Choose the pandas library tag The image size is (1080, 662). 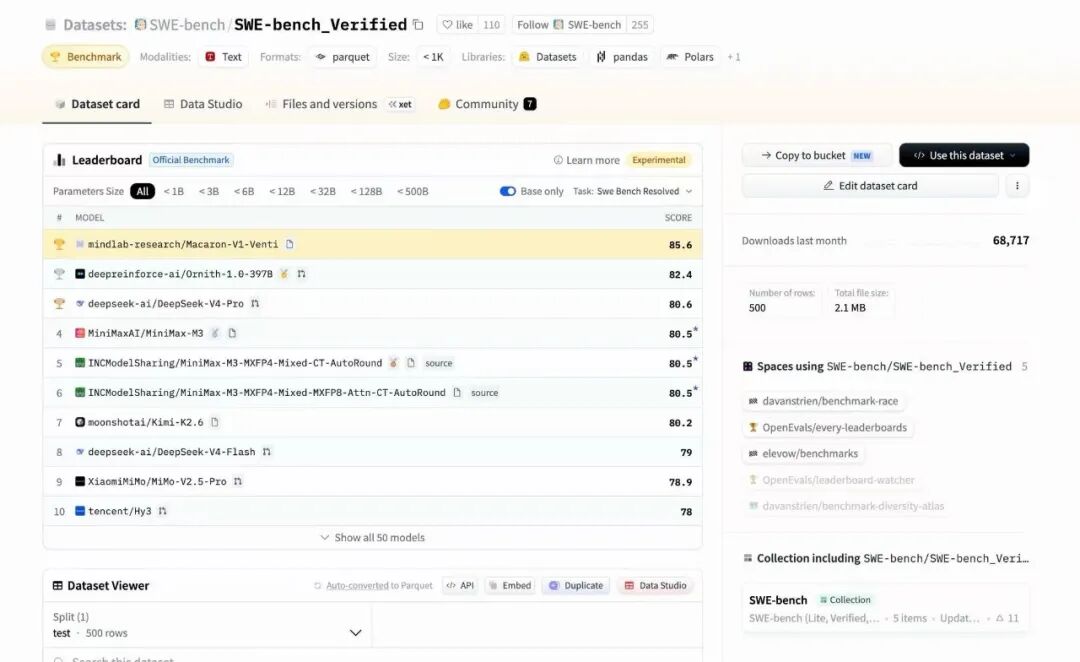click(622, 56)
